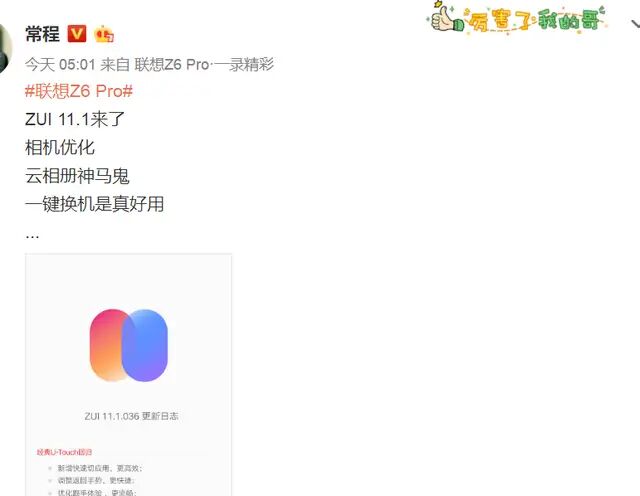Click the ZUI 11.1.036 更新日志 title in image

tap(131, 416)
